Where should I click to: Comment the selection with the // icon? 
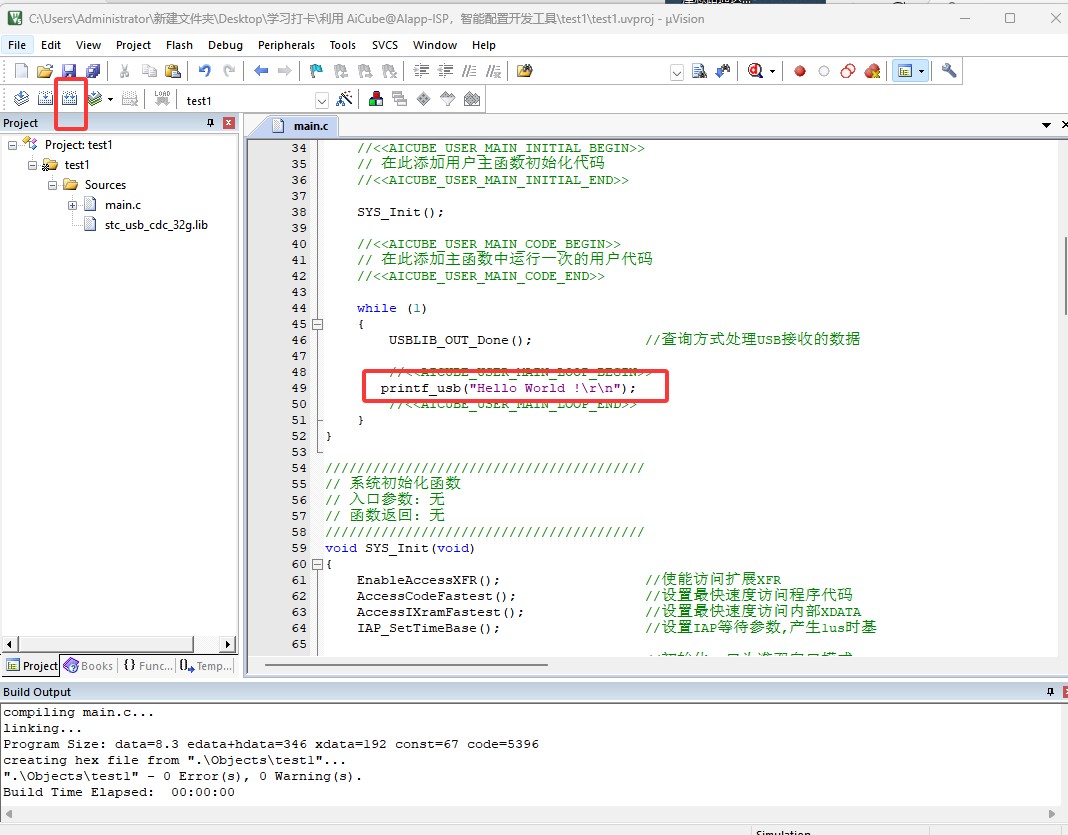pos(469,71)
